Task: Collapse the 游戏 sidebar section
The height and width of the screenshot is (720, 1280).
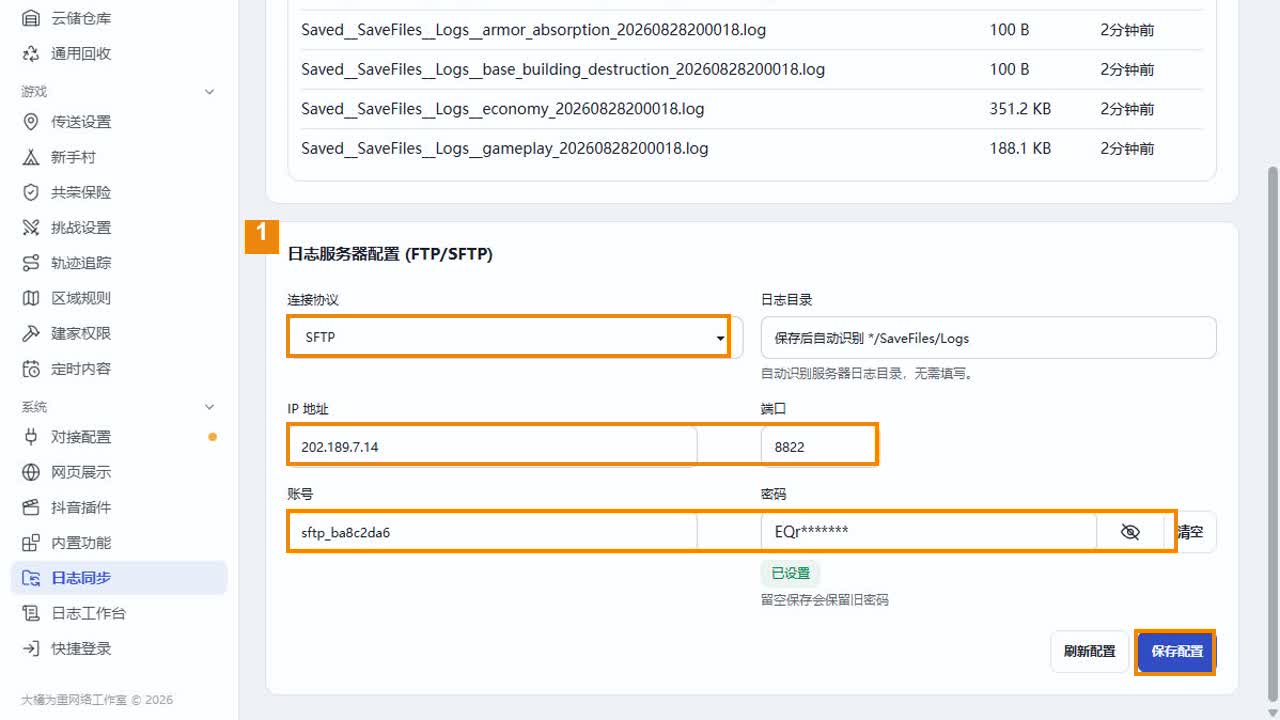Action: coord(209,92)
